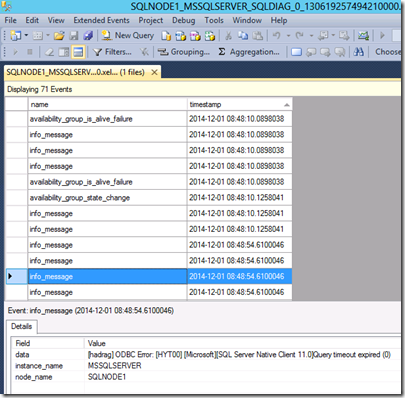This screenshot has height=398, width=405.
Task: Open the Aggregation dialog
Action: coord(249,52)
